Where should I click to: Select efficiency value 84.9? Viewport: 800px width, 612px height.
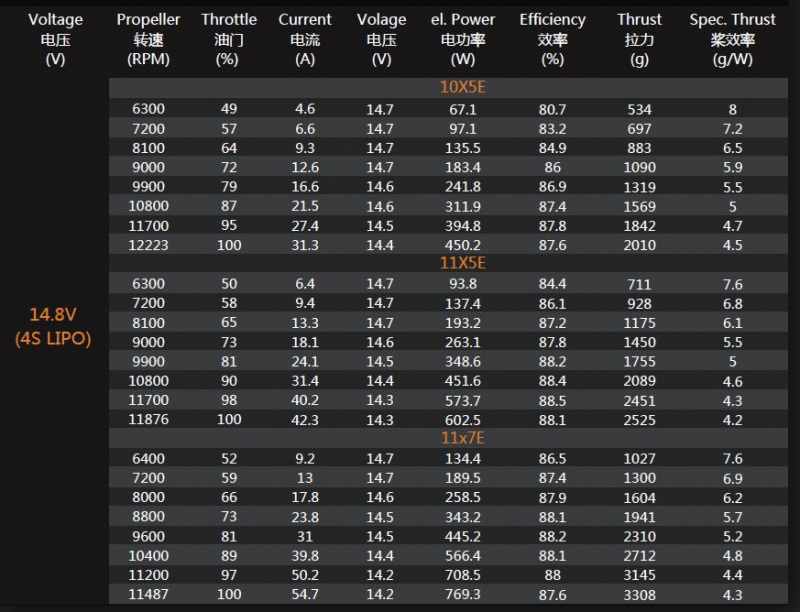(553, 148)
